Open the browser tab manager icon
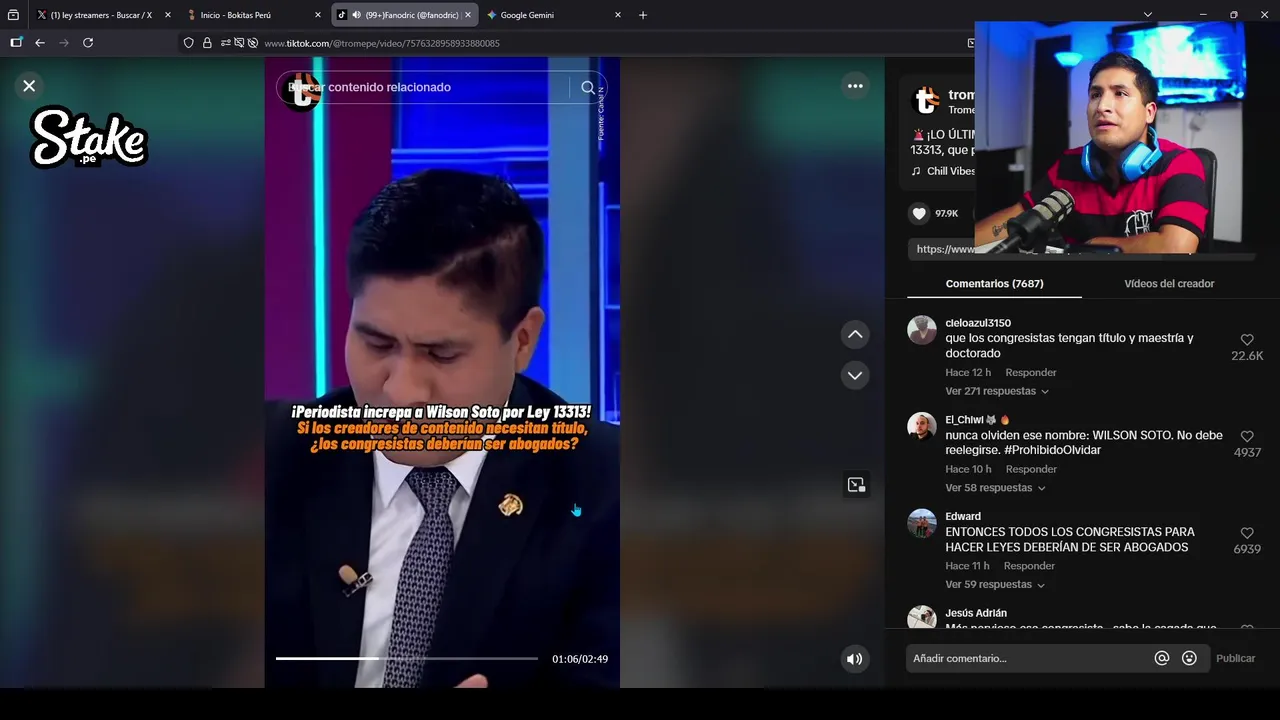This screenshot has height=720, width=1280. [13, 15]
